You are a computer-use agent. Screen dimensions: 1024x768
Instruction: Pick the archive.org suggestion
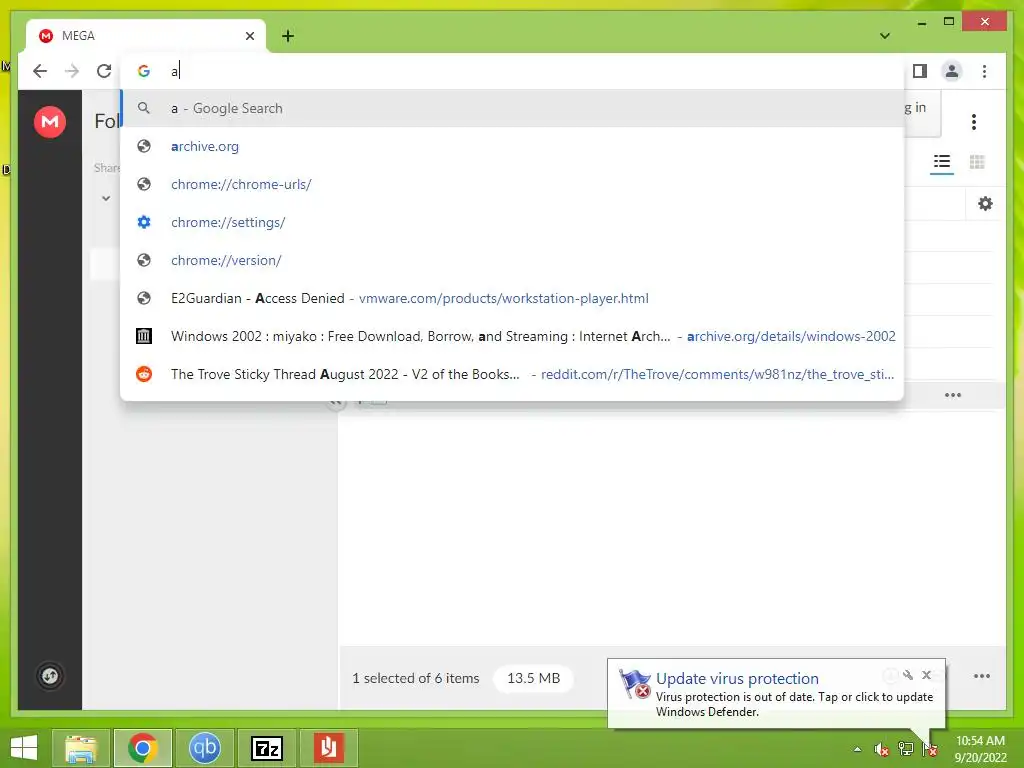[x=512, y=146]
